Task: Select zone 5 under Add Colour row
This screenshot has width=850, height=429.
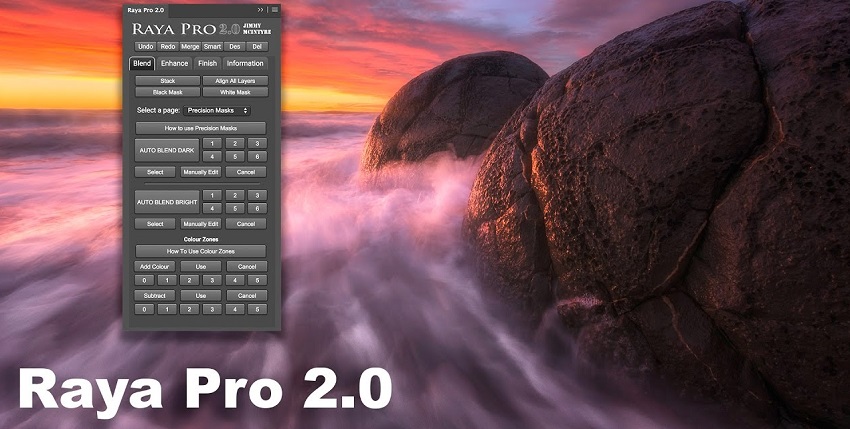Action: coord(257,280)
